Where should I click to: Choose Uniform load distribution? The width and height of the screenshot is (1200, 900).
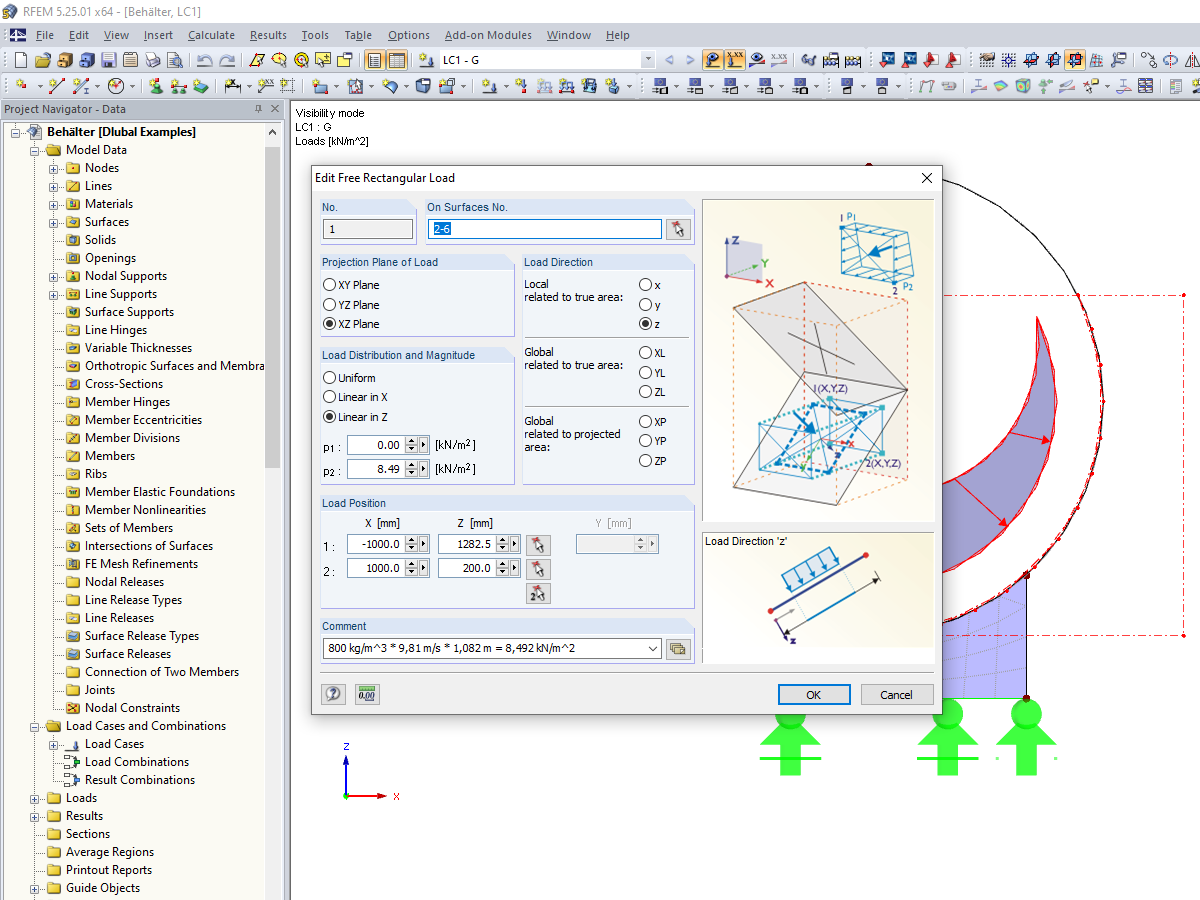pos(330,378)
